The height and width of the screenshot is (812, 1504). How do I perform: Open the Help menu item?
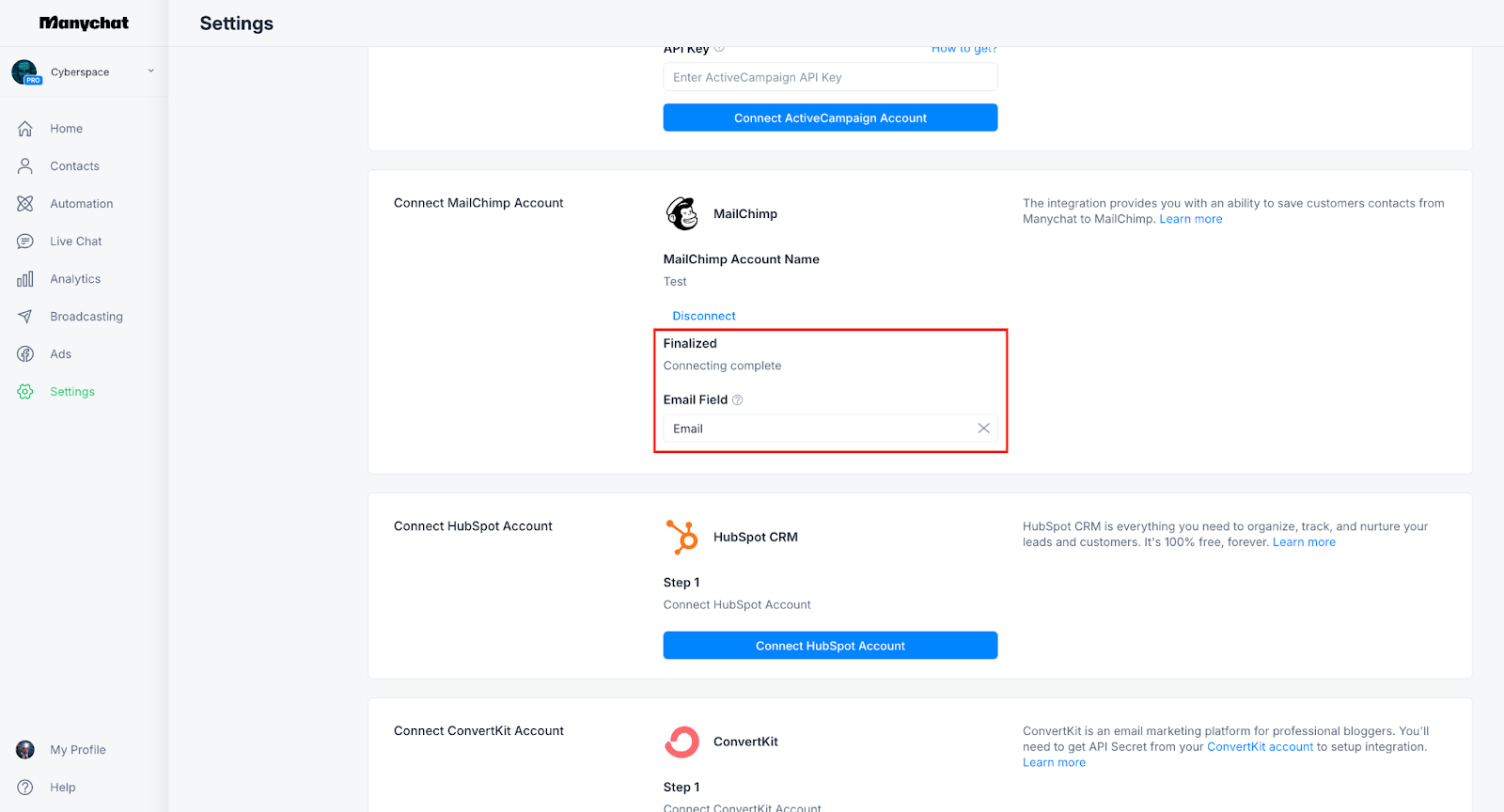tap(63, 788)
